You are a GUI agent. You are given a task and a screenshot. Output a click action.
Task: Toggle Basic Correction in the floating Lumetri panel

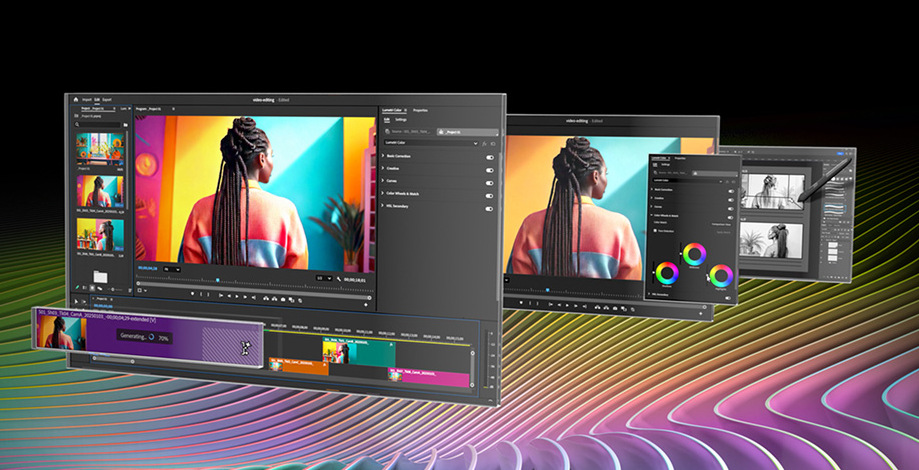(x=731, y=191)
